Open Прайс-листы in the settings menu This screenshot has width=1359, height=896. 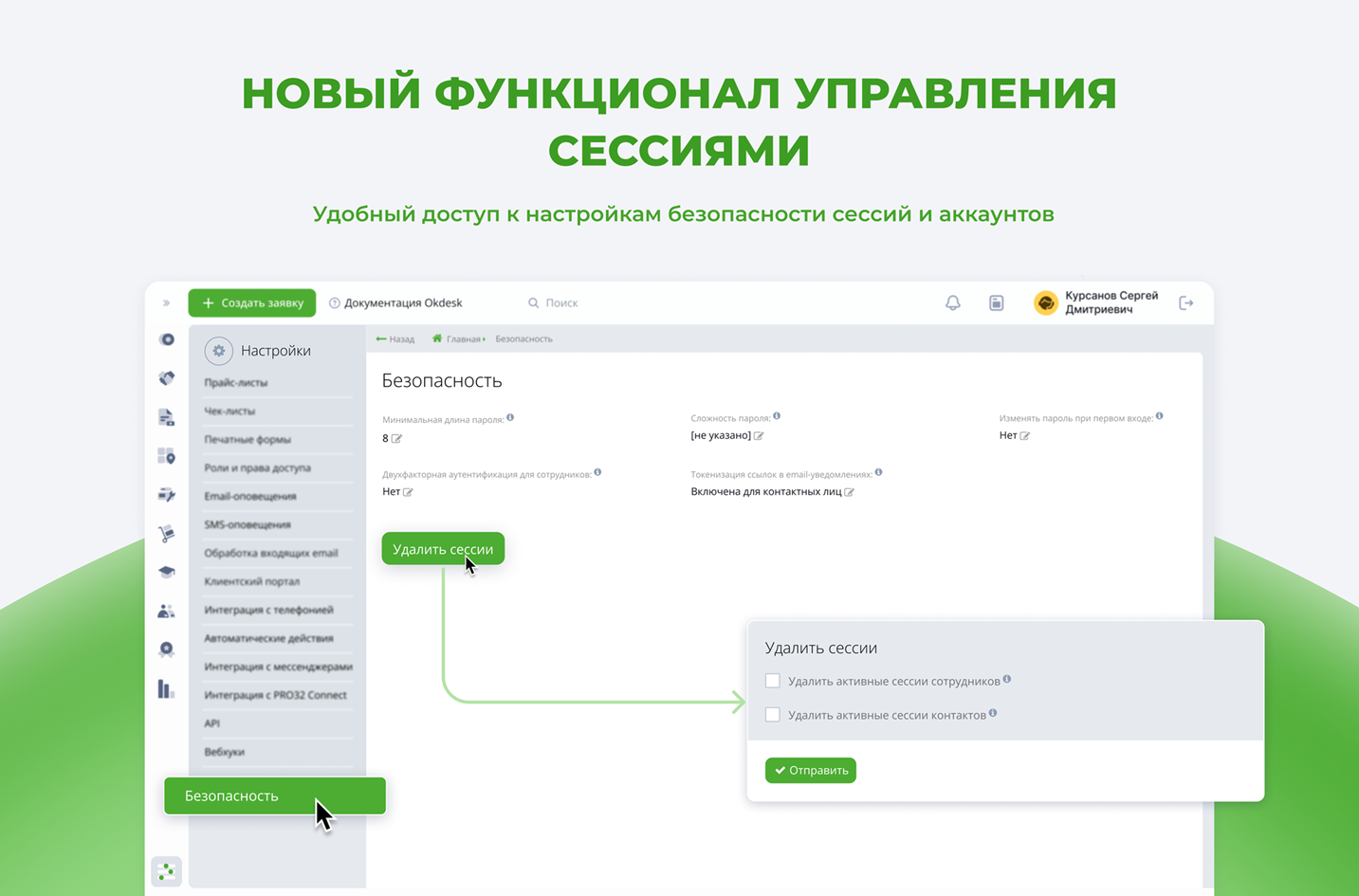pos(236,383)
